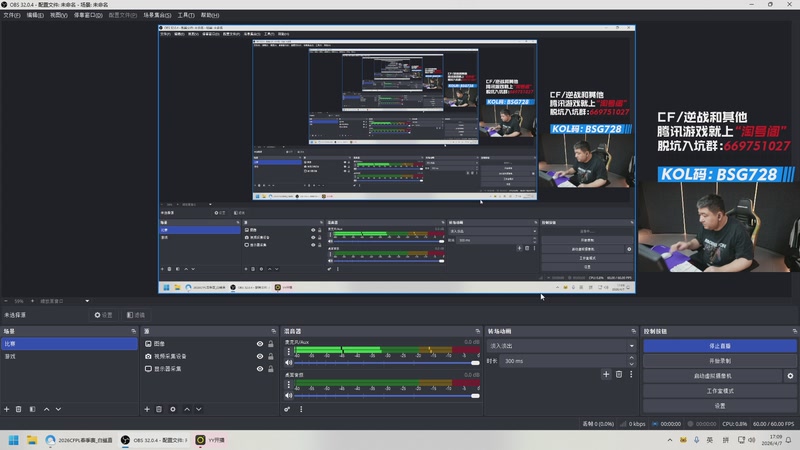
Task: Remove the transition with trash icon
Action: 619,374
